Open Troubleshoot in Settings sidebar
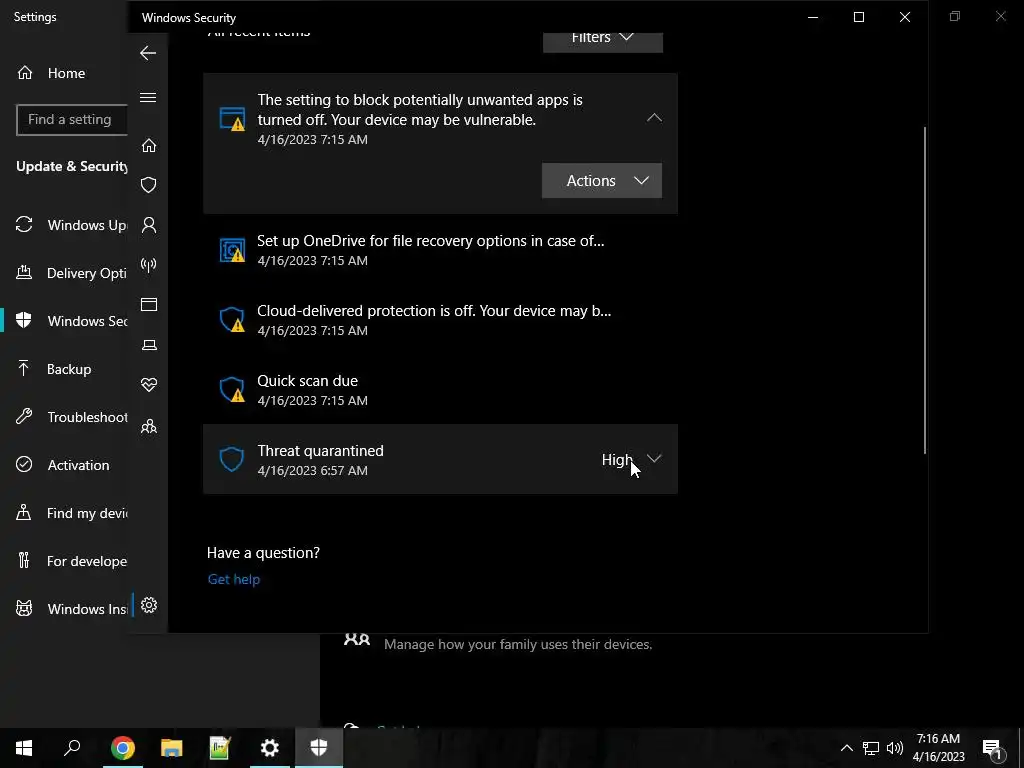The image size is (1024, 768). [64, 417]
